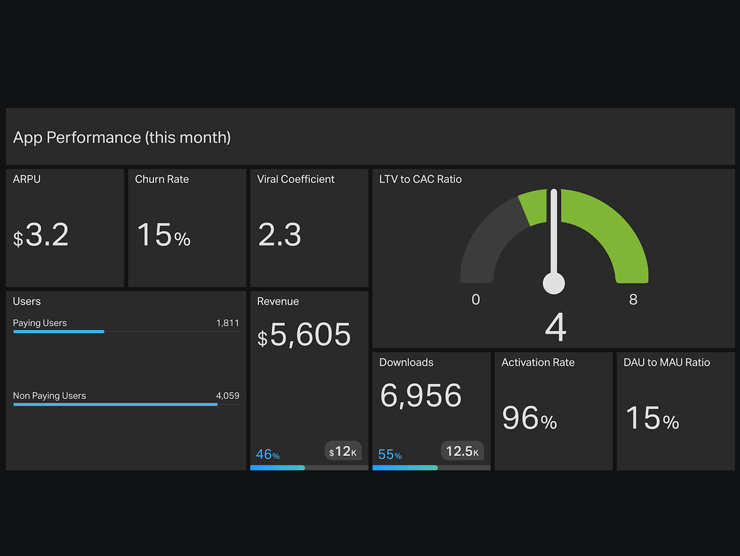Select the ARPU widget label
This screenshot has height=556, width=740.
[26, 179]
